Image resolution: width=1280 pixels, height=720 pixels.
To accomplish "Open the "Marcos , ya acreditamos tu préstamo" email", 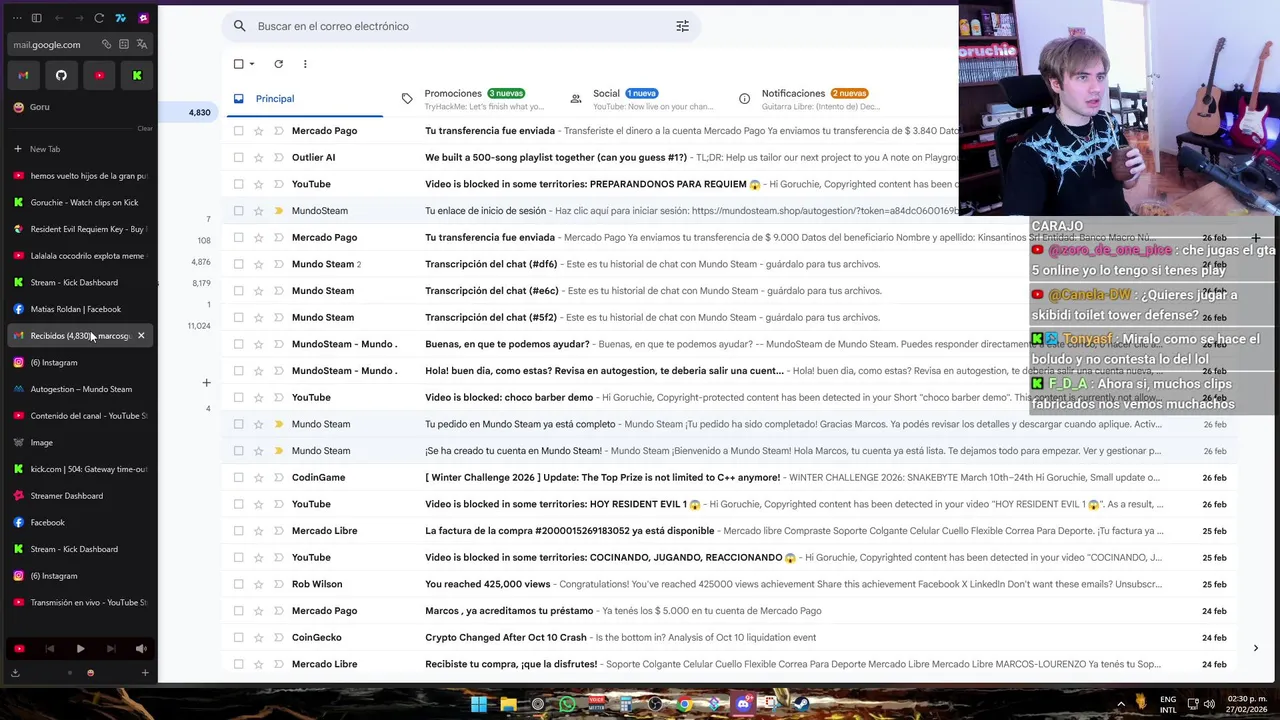I will 730,611.
